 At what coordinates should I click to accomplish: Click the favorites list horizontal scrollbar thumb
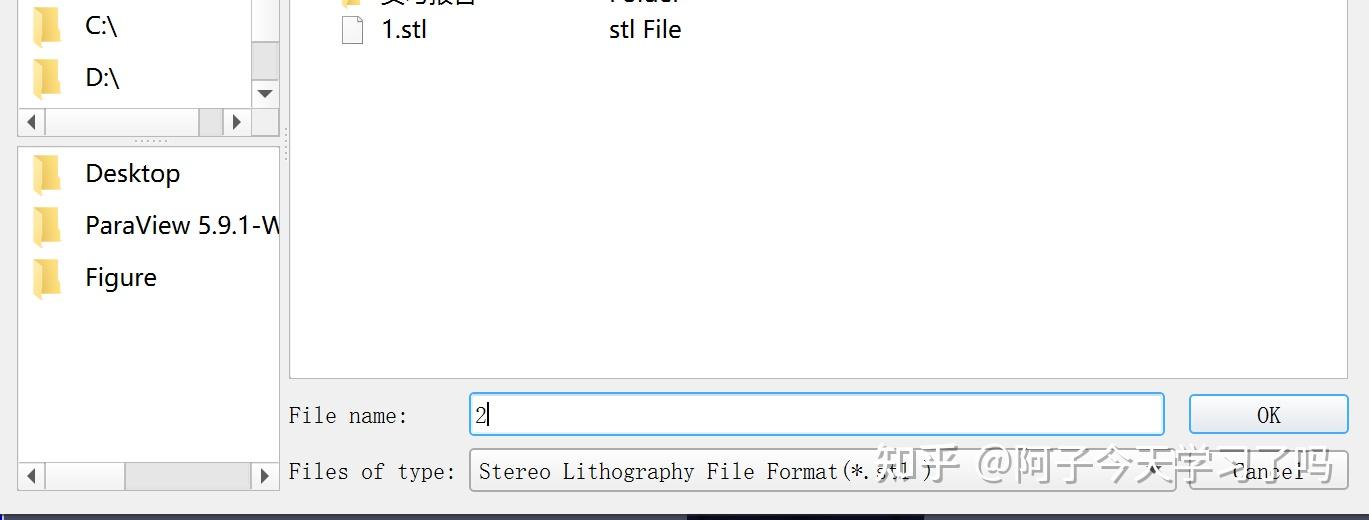84,476
